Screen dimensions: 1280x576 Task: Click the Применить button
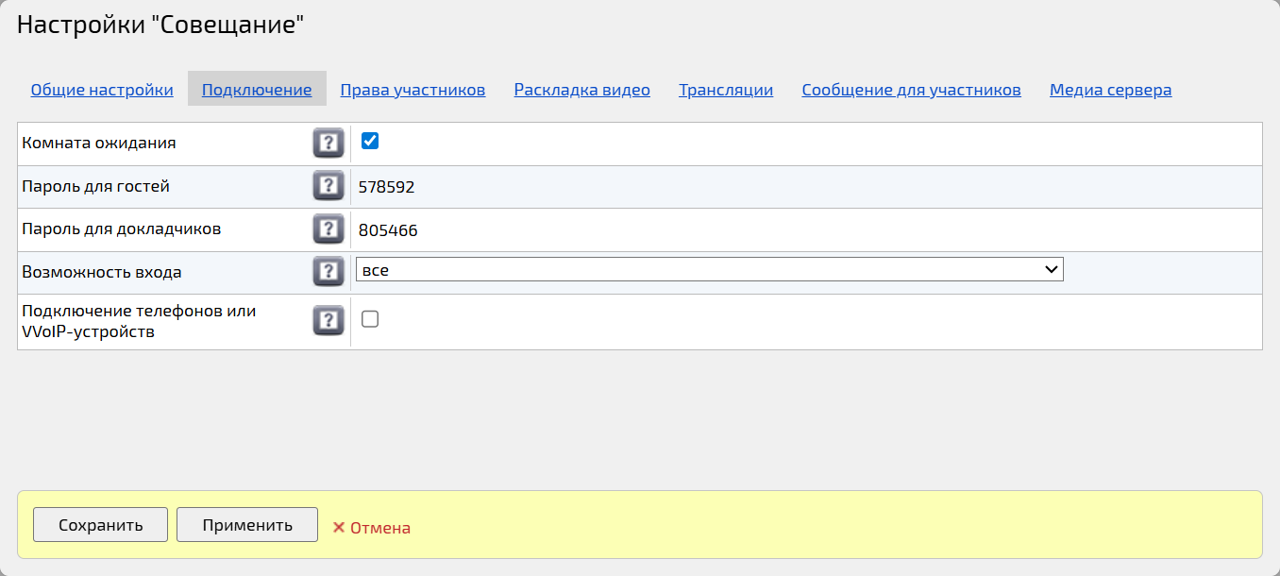(x=247, y=525)
